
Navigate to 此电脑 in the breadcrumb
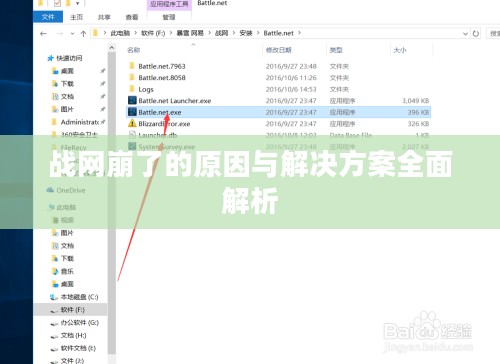pyautogui.click(x=120, y=33)
